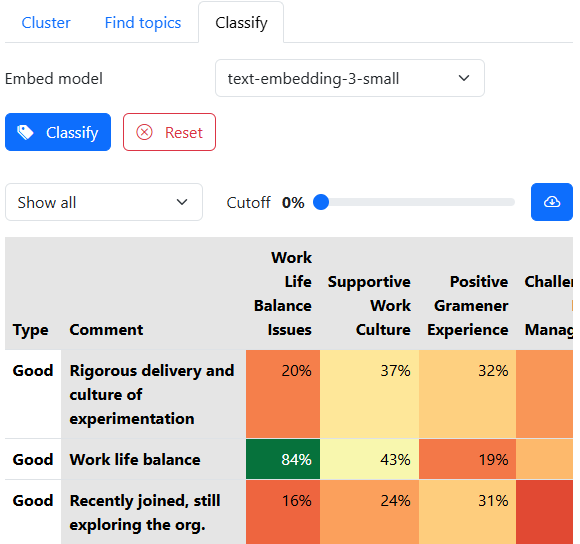
Task: Click the Cutoff 0% value label
Action: 293,202
